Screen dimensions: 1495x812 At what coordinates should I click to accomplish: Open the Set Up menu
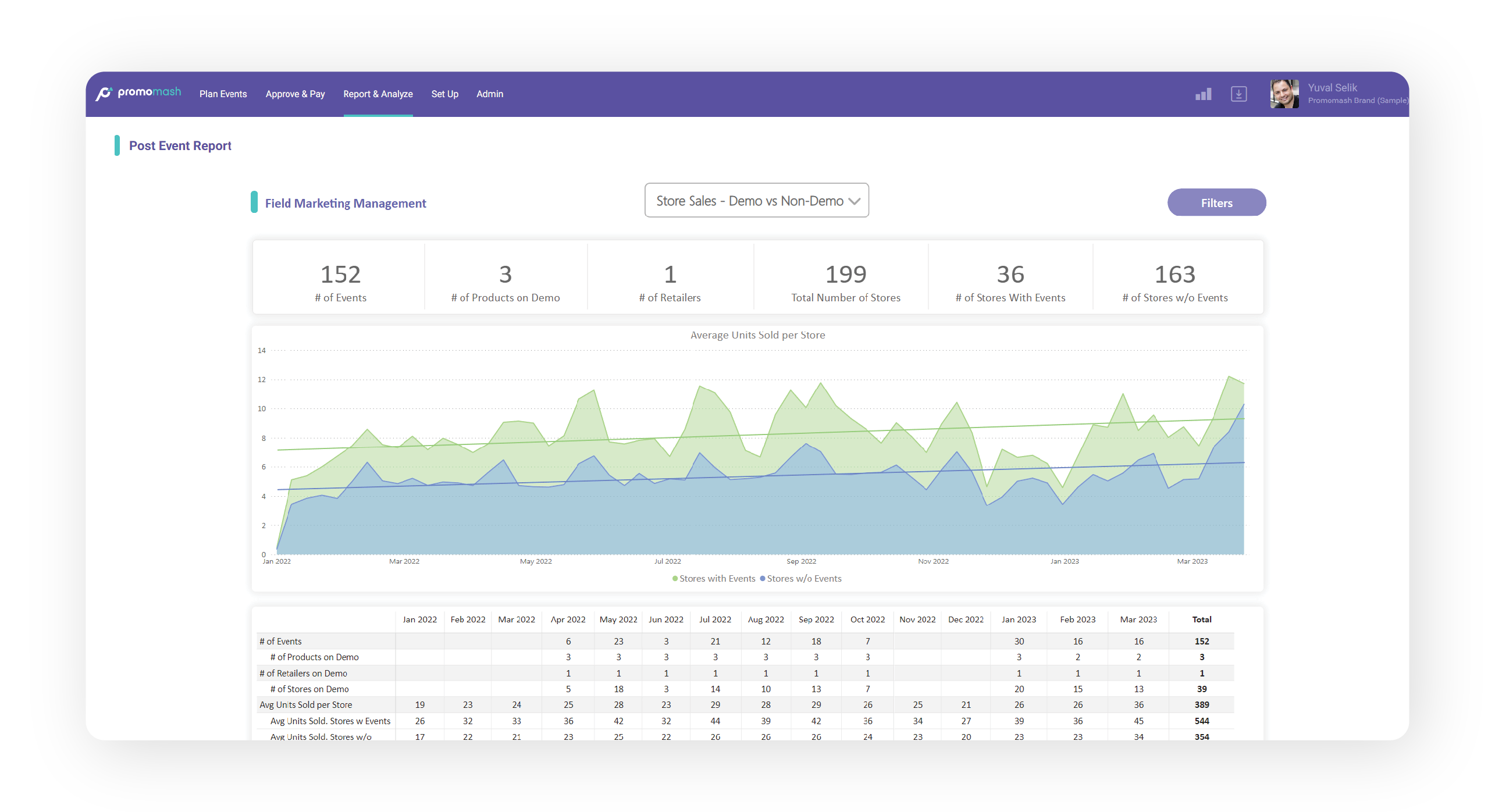click(444, 94)
